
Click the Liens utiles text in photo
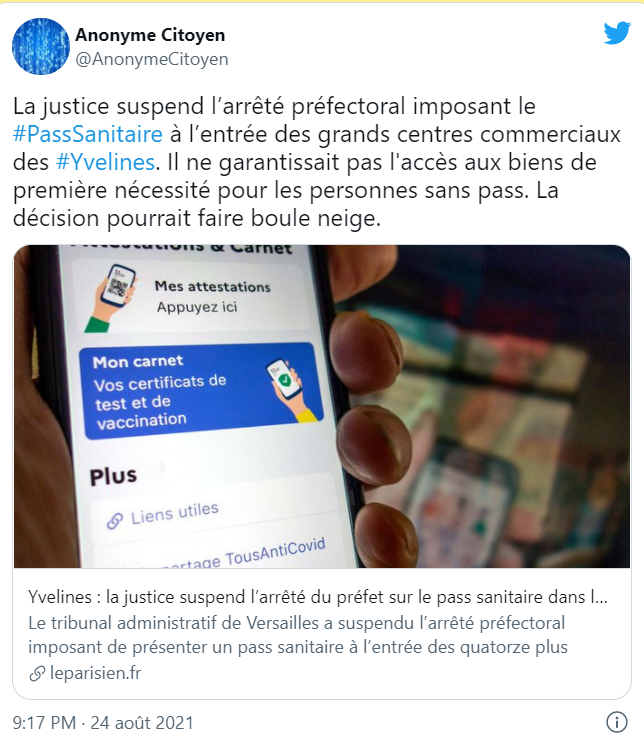coord(174,513)
